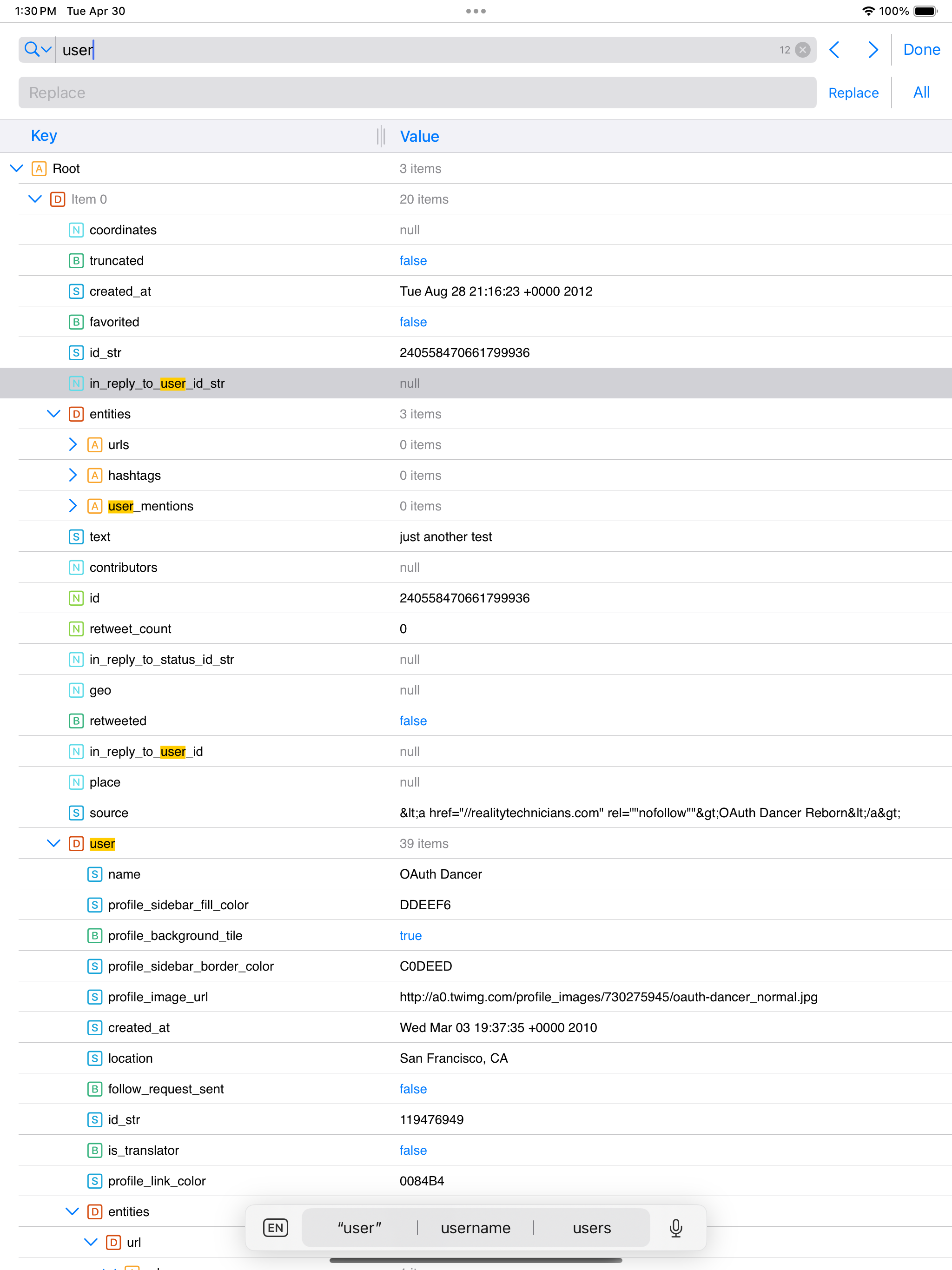
Task: Click the array type icon for hashtags
Action: pyautogui.click(x=95, y=476)
